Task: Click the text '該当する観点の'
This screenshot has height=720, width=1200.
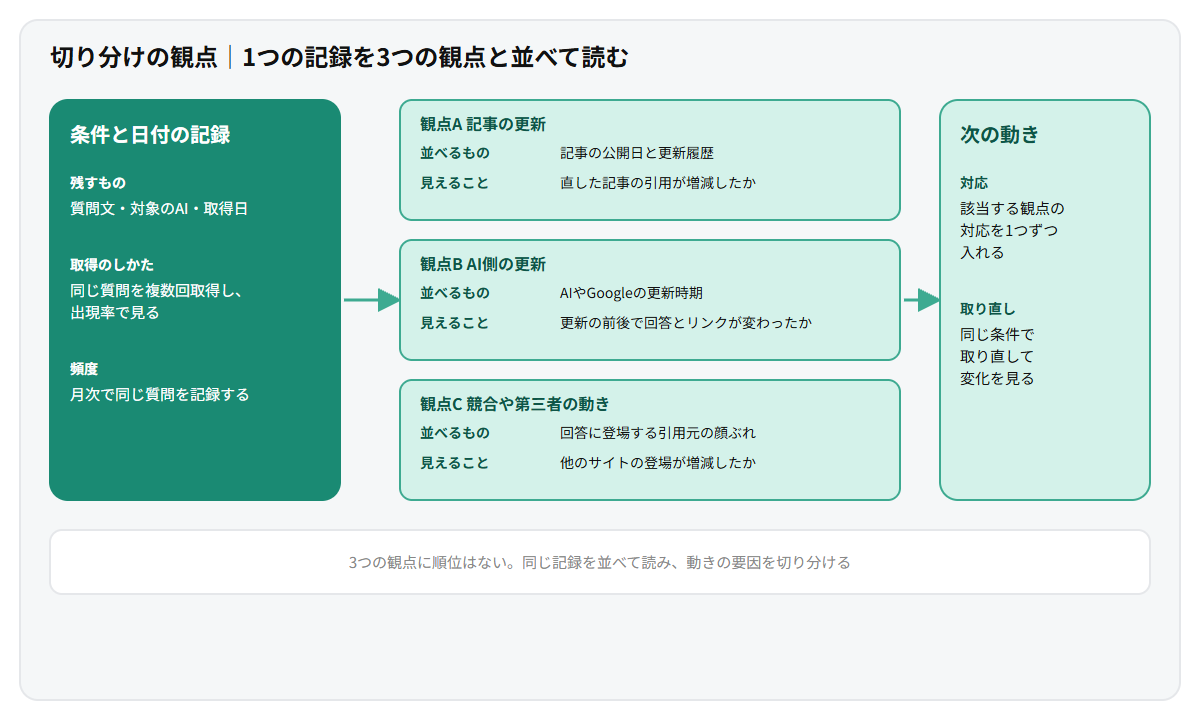Action: point(1013,209)
